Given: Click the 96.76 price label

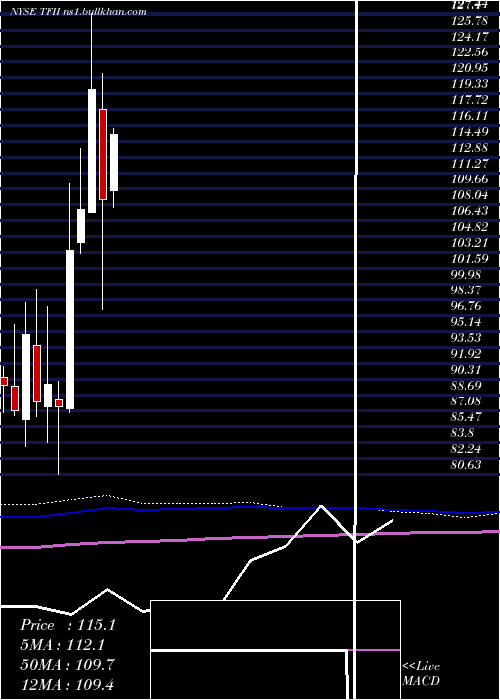Looking at the screenshot, I should (x=467, y=306).
